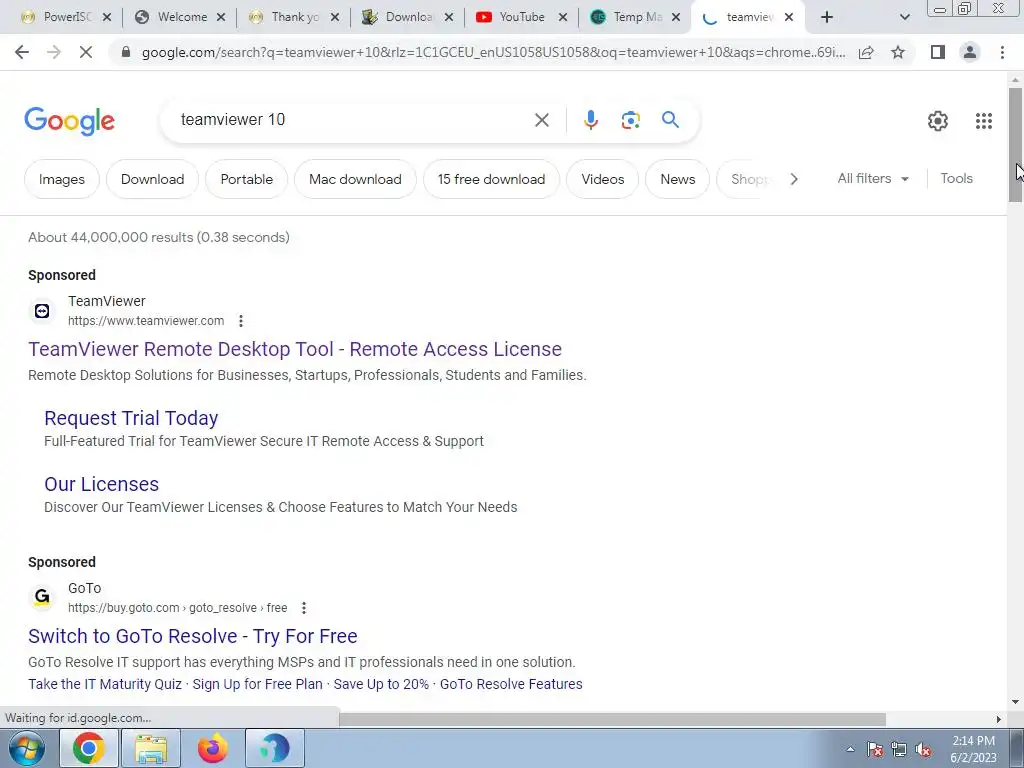Filter results by Images
This screenshot has height=768, width=1024.
point(61,179)
